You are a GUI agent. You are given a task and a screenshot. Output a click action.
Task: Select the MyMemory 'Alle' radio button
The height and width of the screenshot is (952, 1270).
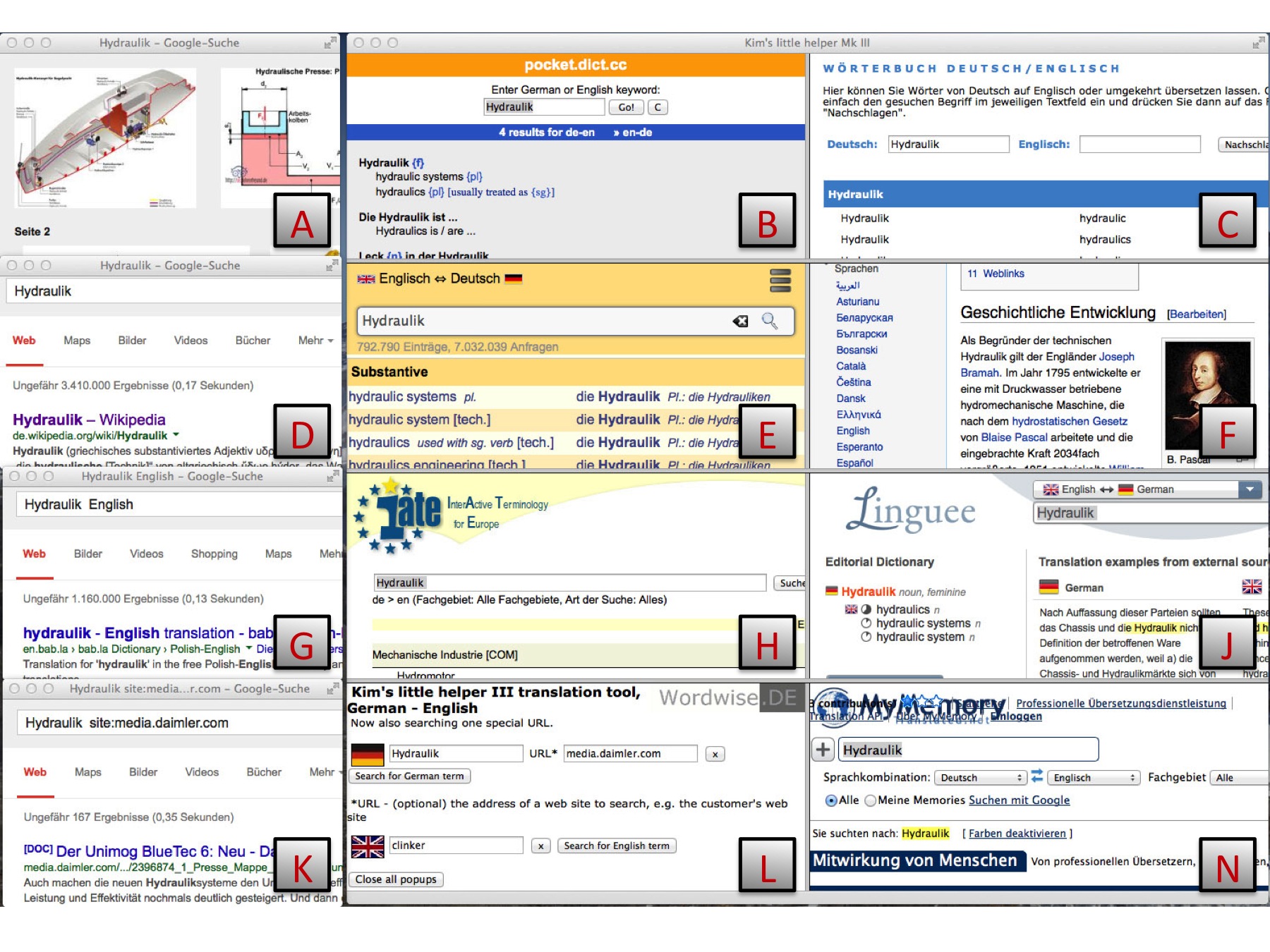[x=831, y=800]
